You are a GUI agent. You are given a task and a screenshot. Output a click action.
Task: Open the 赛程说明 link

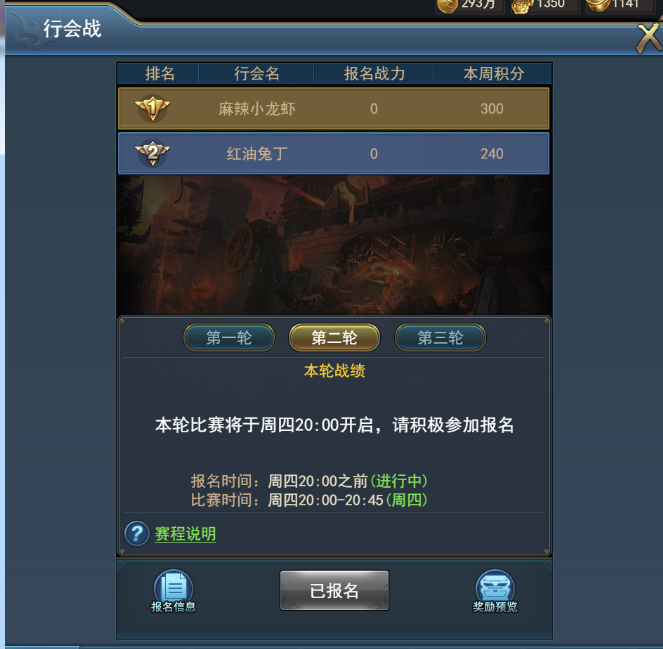point(185,534)
